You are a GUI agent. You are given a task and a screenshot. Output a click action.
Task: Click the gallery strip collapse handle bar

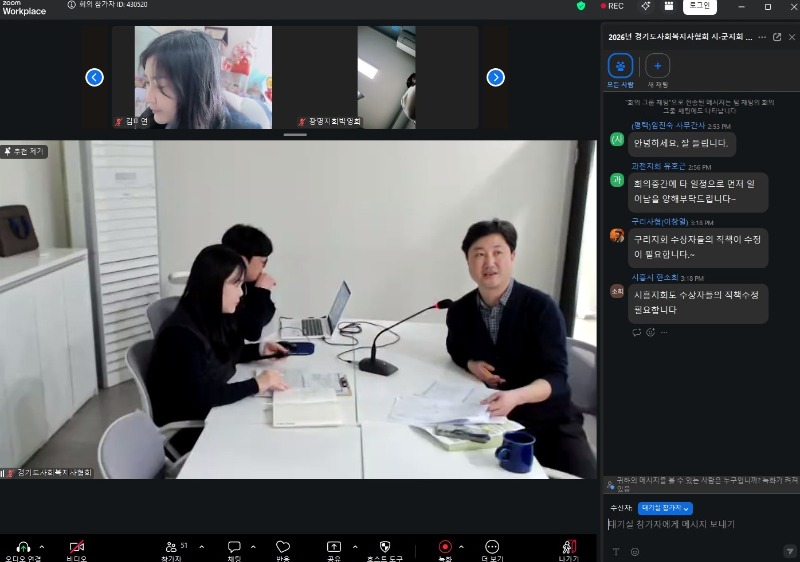click(295, 135)
